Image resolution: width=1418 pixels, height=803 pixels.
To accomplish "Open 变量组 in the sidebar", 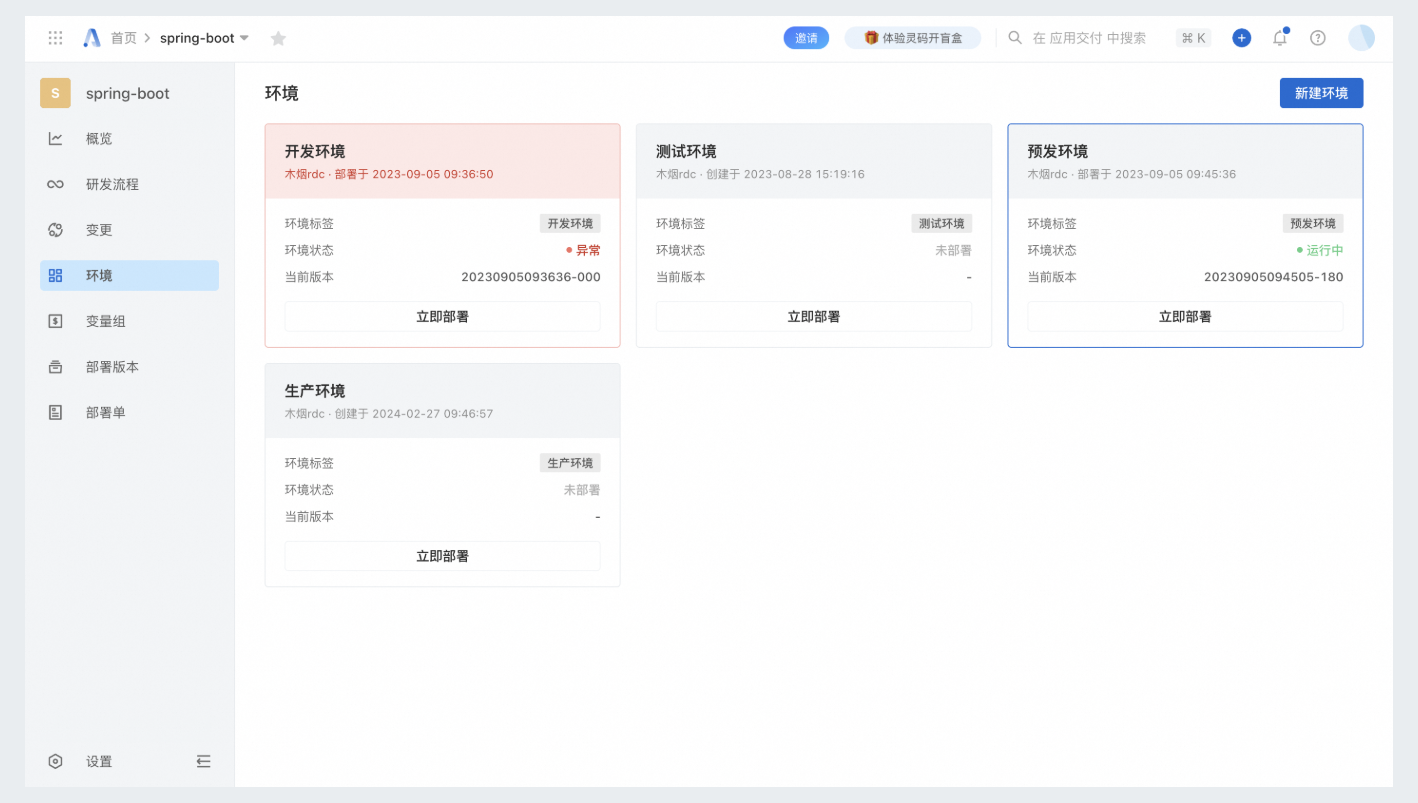I will (129, 321).
